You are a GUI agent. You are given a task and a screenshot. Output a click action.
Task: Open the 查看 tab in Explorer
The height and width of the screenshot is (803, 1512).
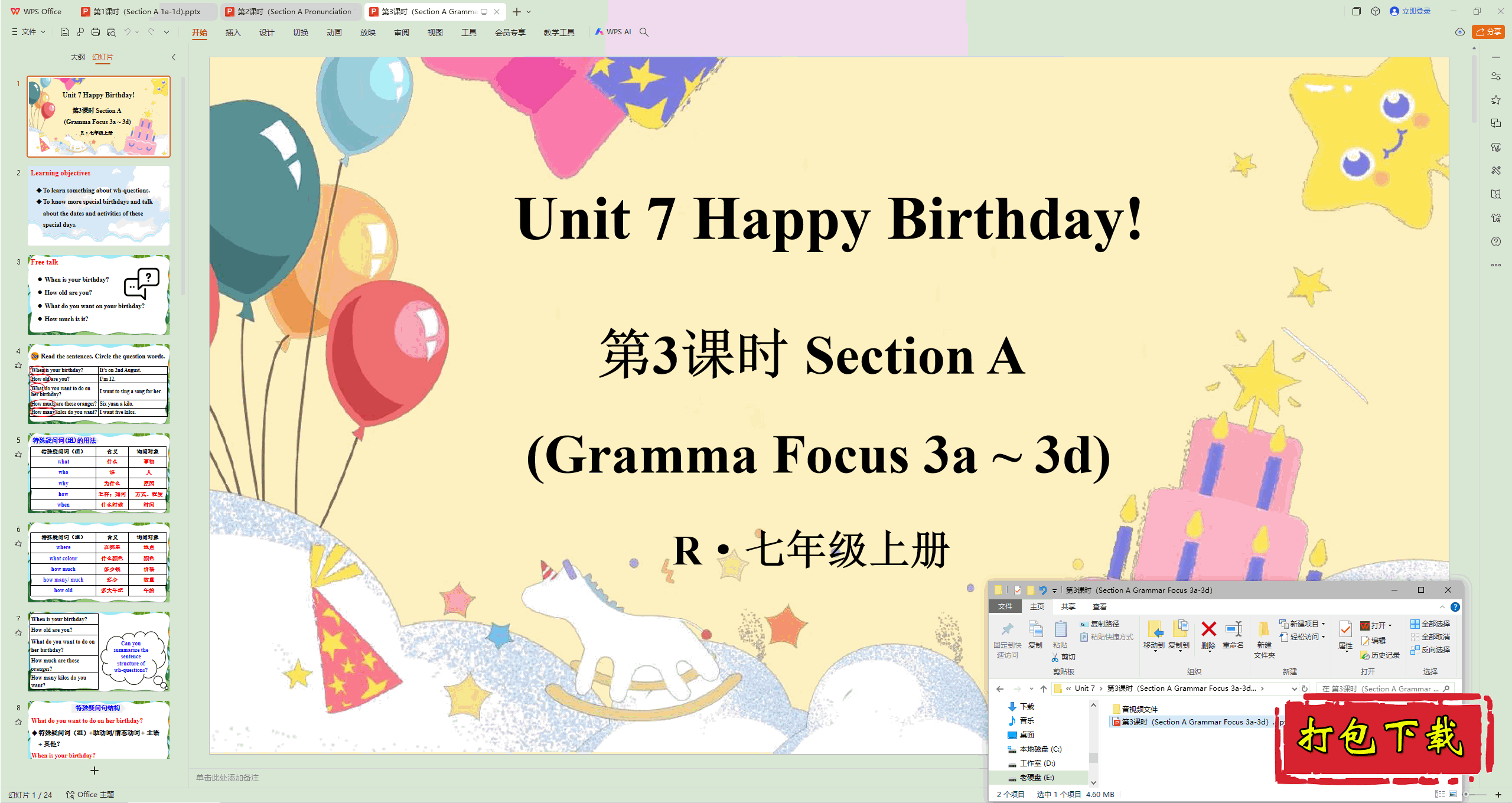coord(1100,607)
